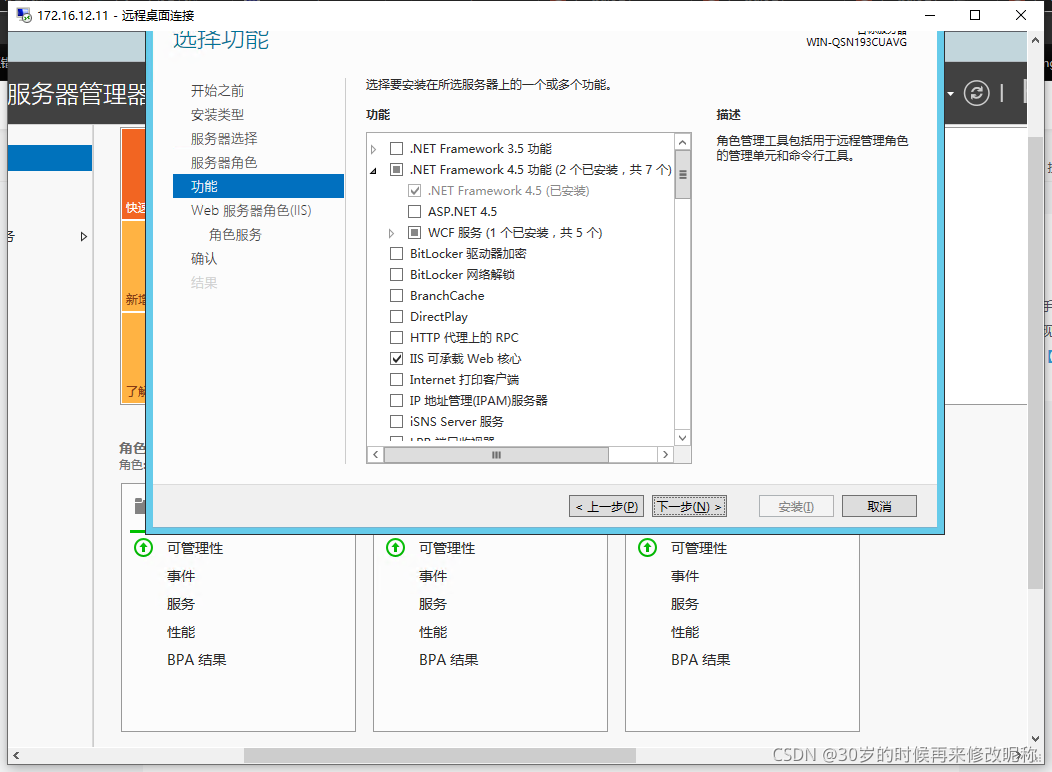This screenshot has height=772, width=1052.
Task: Enable the DirectPlay feature checkbox
Action: [397, 317]
